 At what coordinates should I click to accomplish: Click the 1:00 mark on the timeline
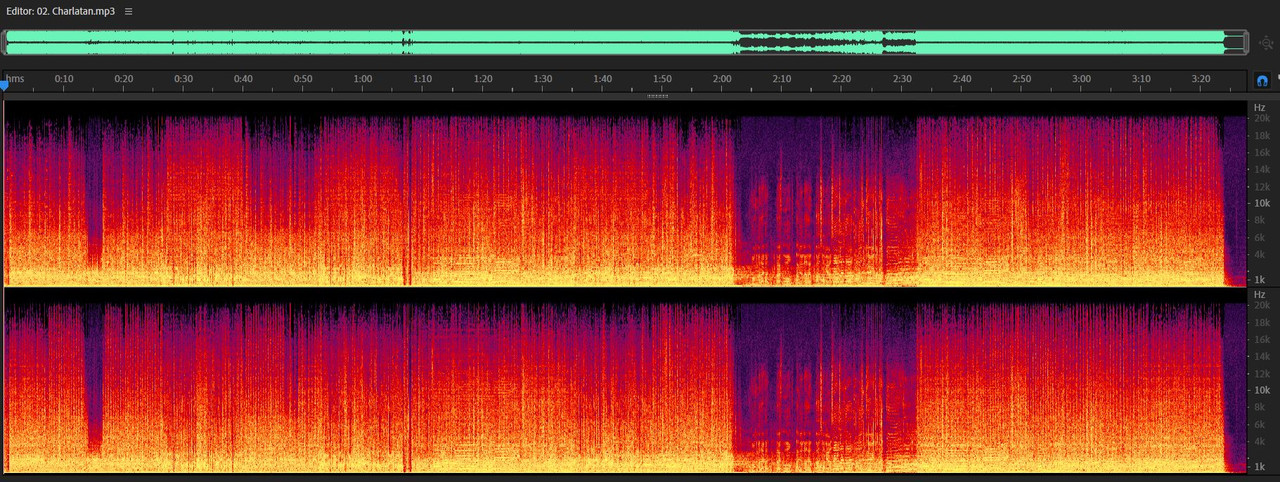click(x=363, y=79)
